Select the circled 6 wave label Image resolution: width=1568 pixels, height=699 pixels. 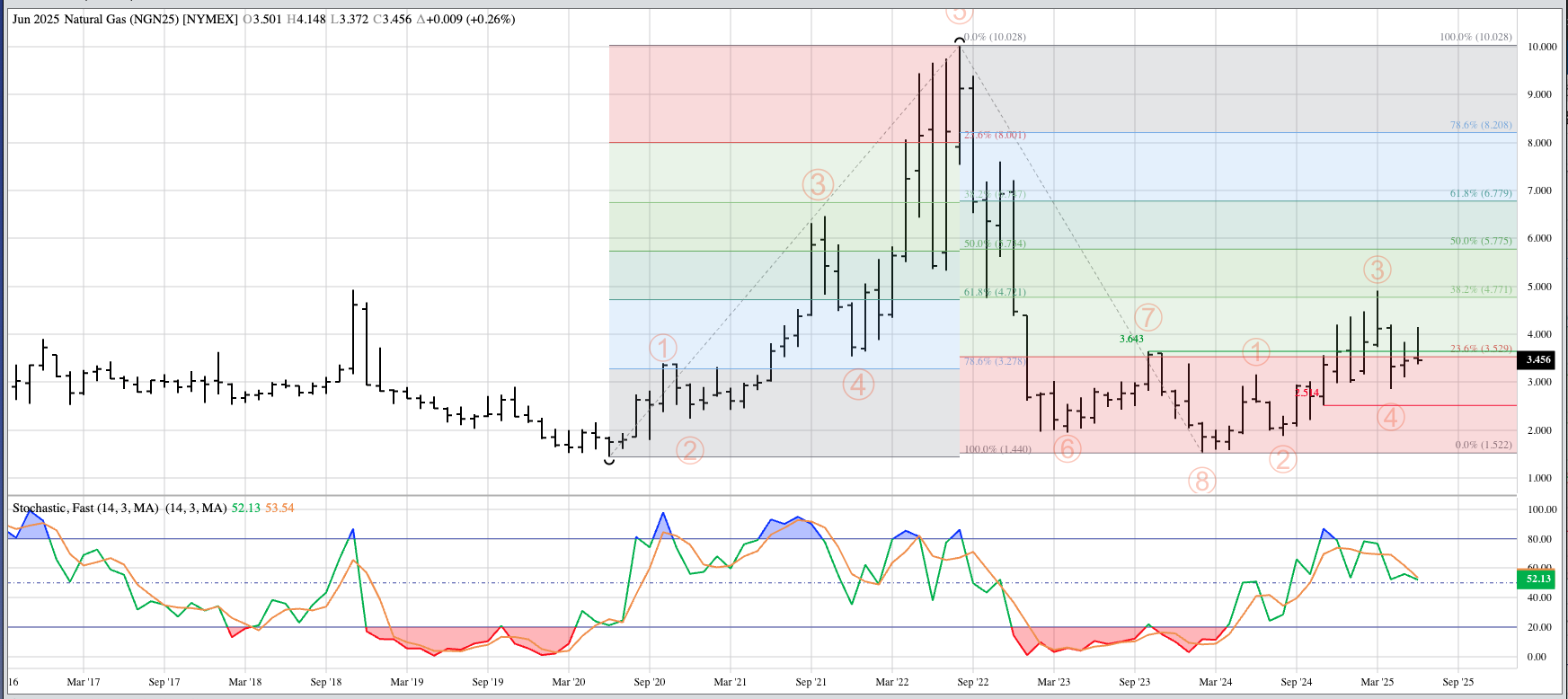(x=1067, y=448)
